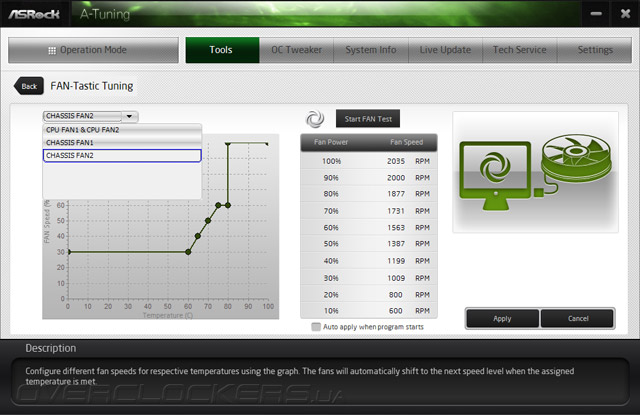Apply the fan curve settings
The height and width of the screenshot is (415, 640).
(502, 318)
